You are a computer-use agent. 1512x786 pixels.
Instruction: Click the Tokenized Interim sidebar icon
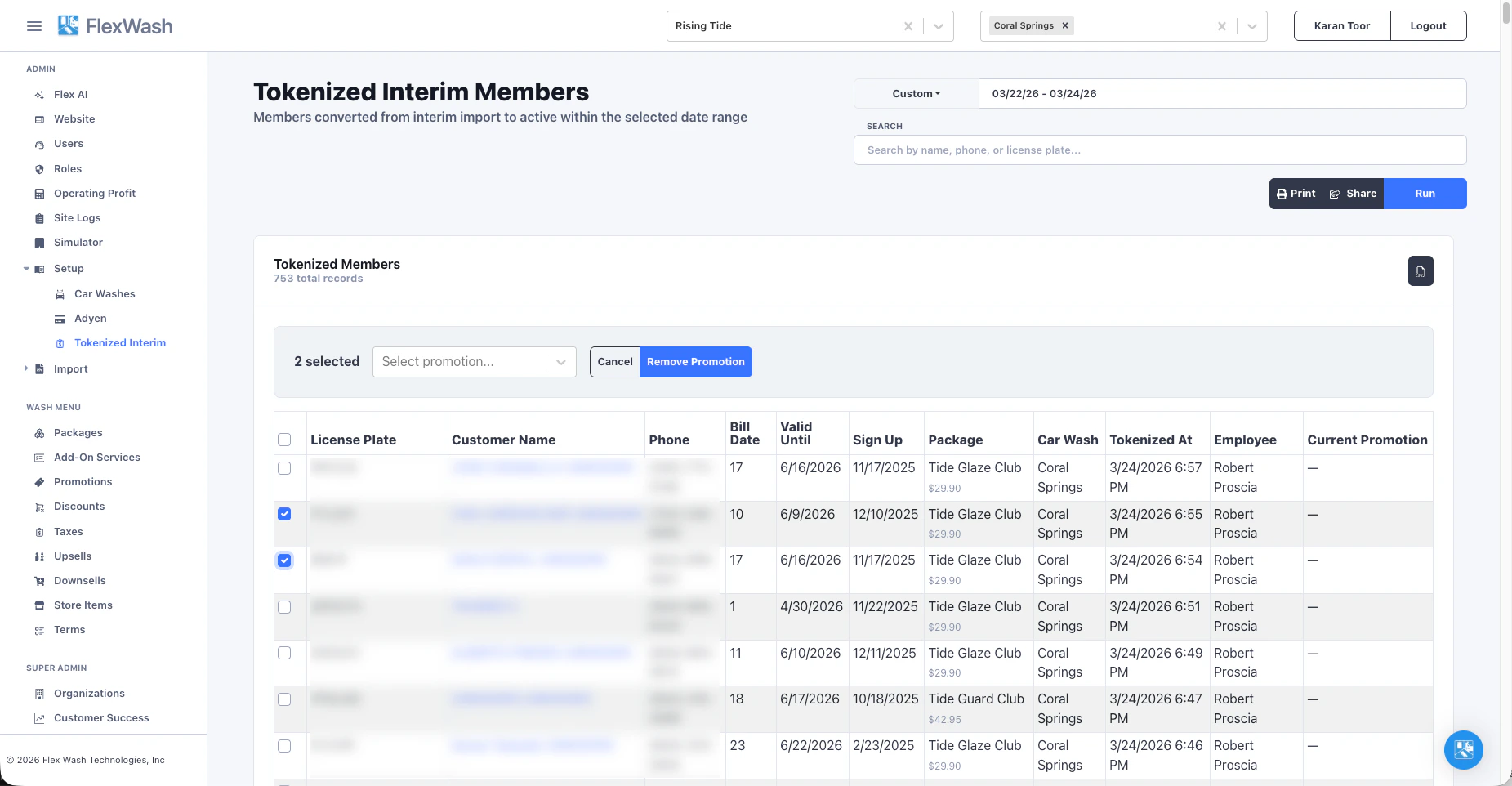pos(60,343)
